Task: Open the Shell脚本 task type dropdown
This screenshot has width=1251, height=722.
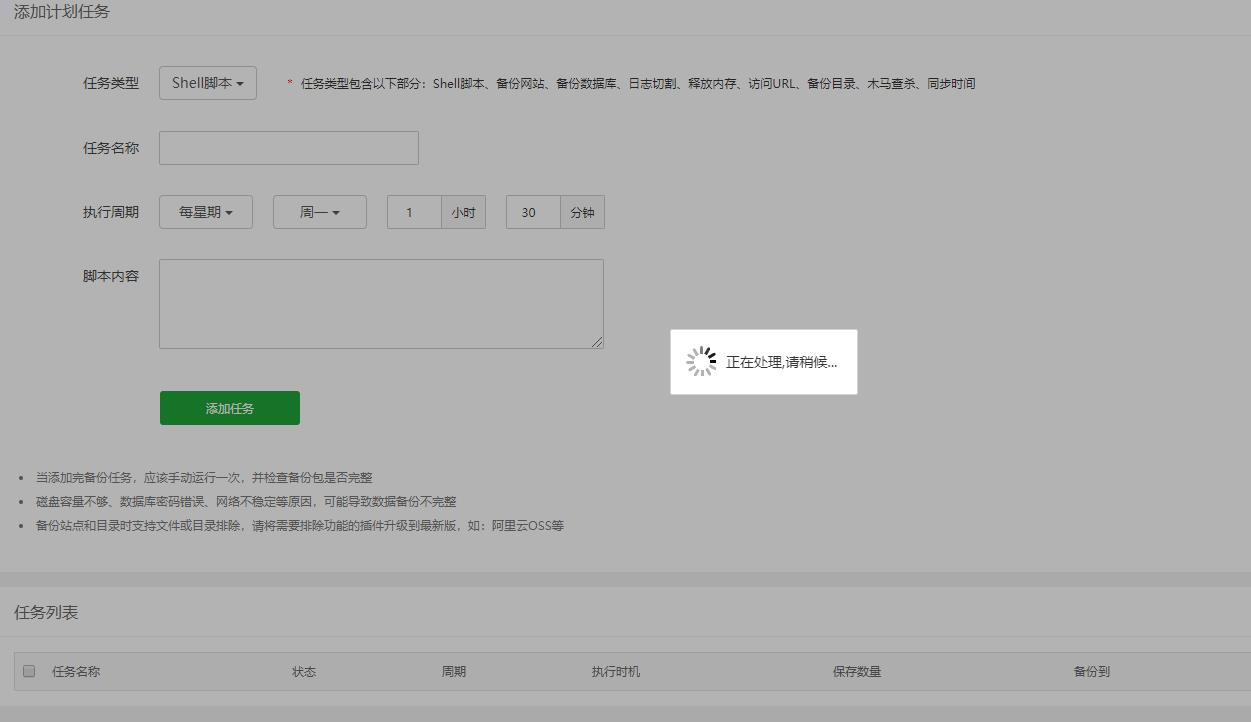Action: (206, 83)
